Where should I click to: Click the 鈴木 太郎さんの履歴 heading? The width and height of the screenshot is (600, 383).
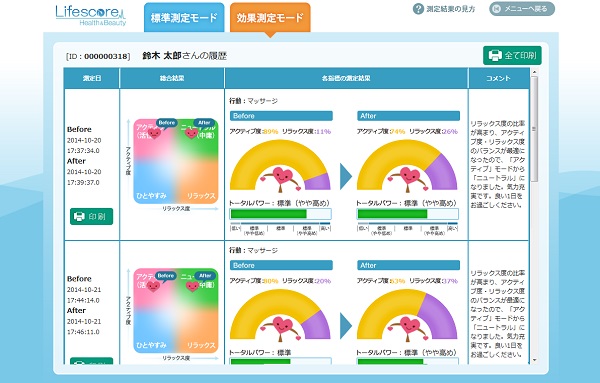tap(184, 56)
